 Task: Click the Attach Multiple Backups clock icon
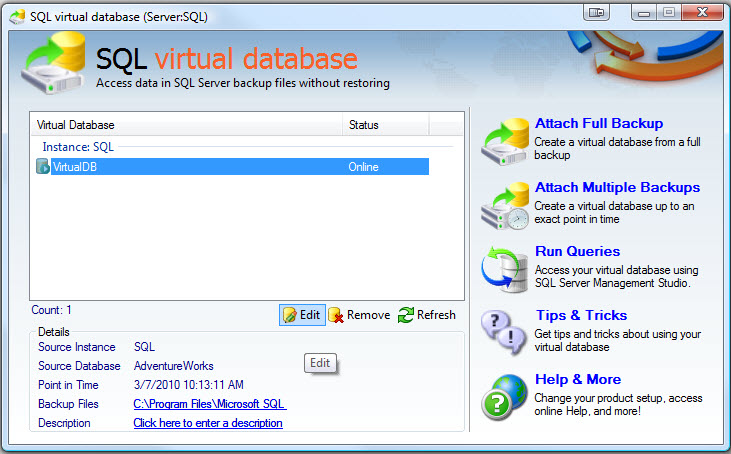coord(505,206)
